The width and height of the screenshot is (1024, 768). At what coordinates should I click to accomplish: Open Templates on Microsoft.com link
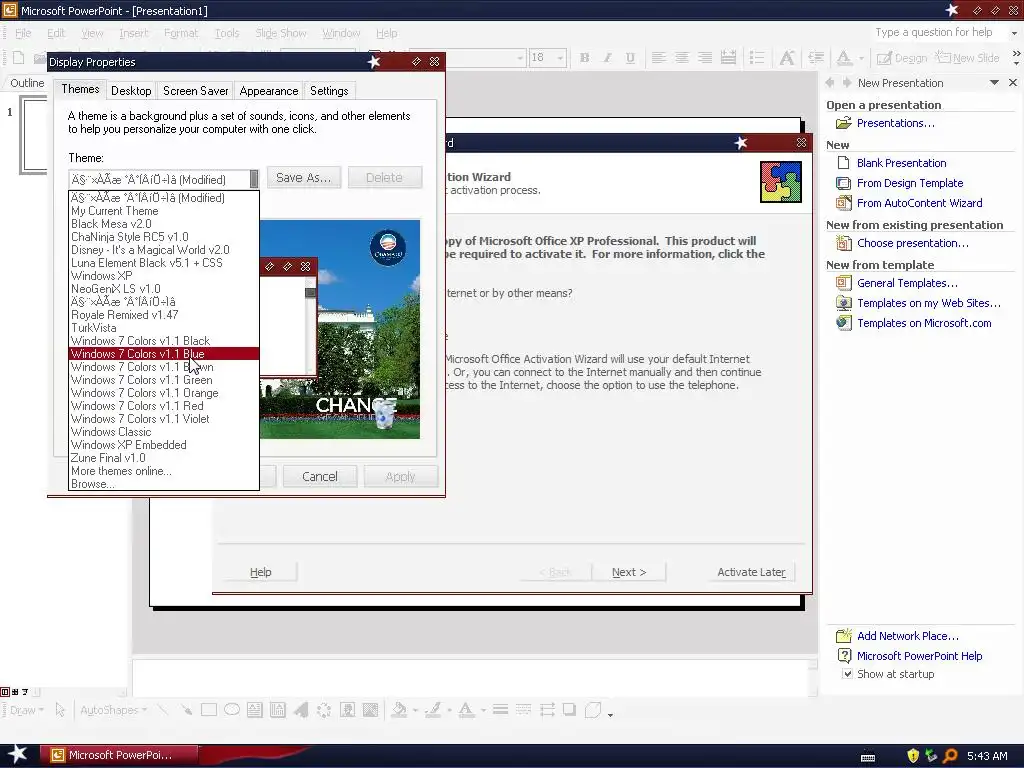(924, 323)
